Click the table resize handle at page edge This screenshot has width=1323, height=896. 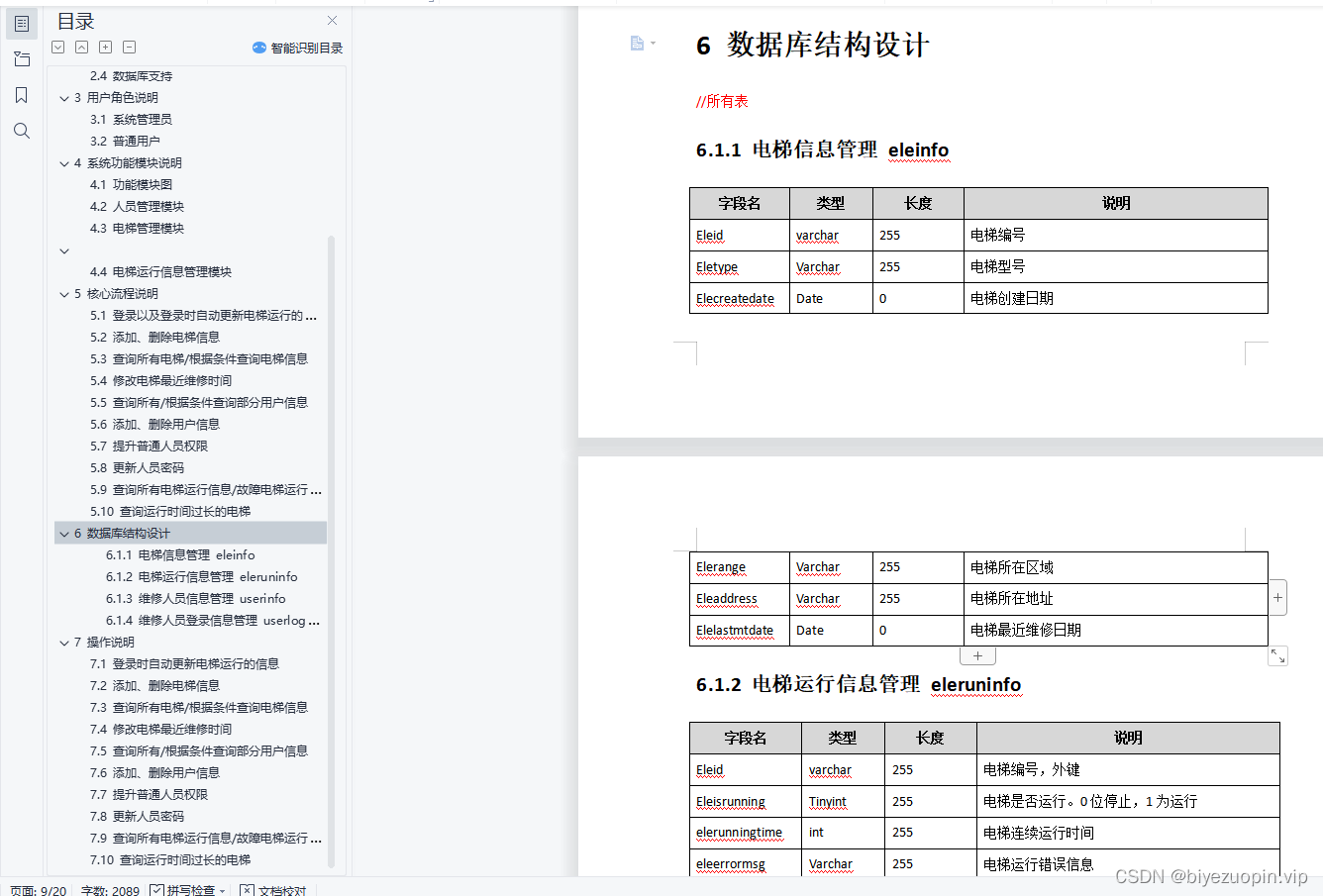coord(1278,655)
